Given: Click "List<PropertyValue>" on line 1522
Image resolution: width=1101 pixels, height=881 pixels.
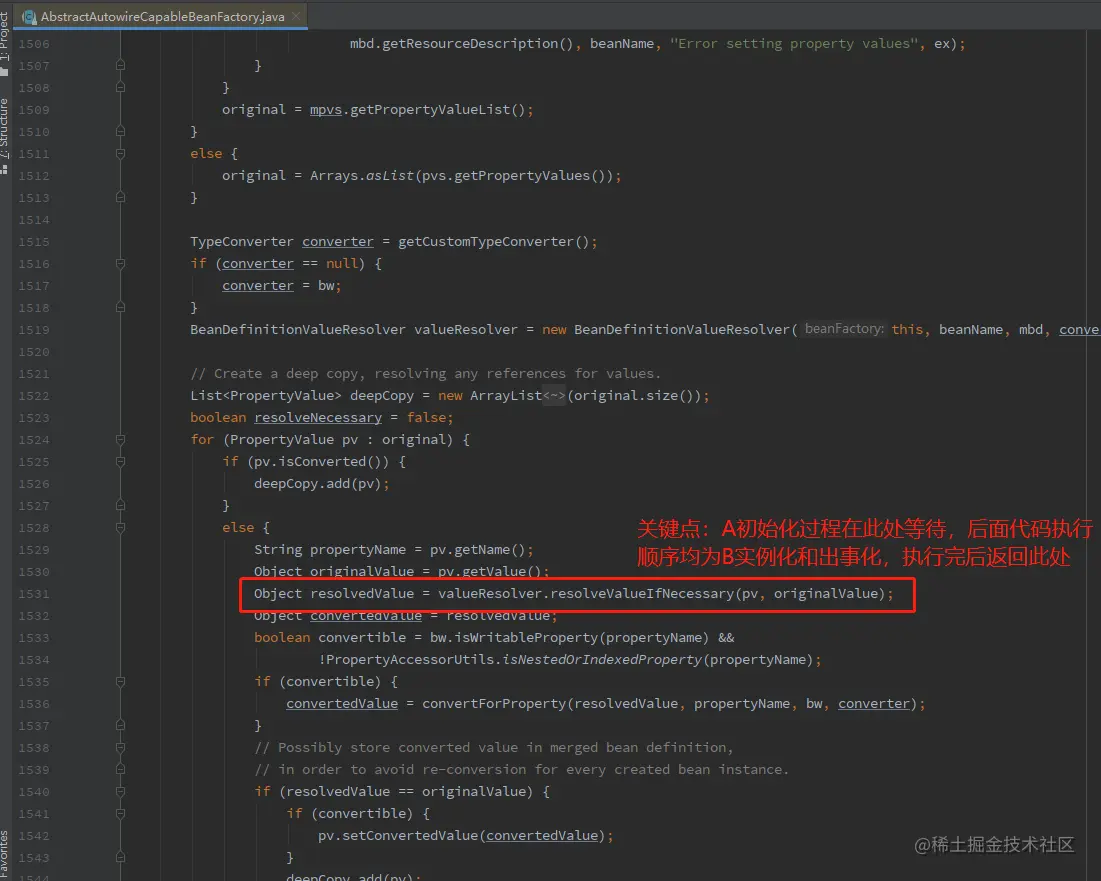Looking at the screenshot, I should point(265,395).
